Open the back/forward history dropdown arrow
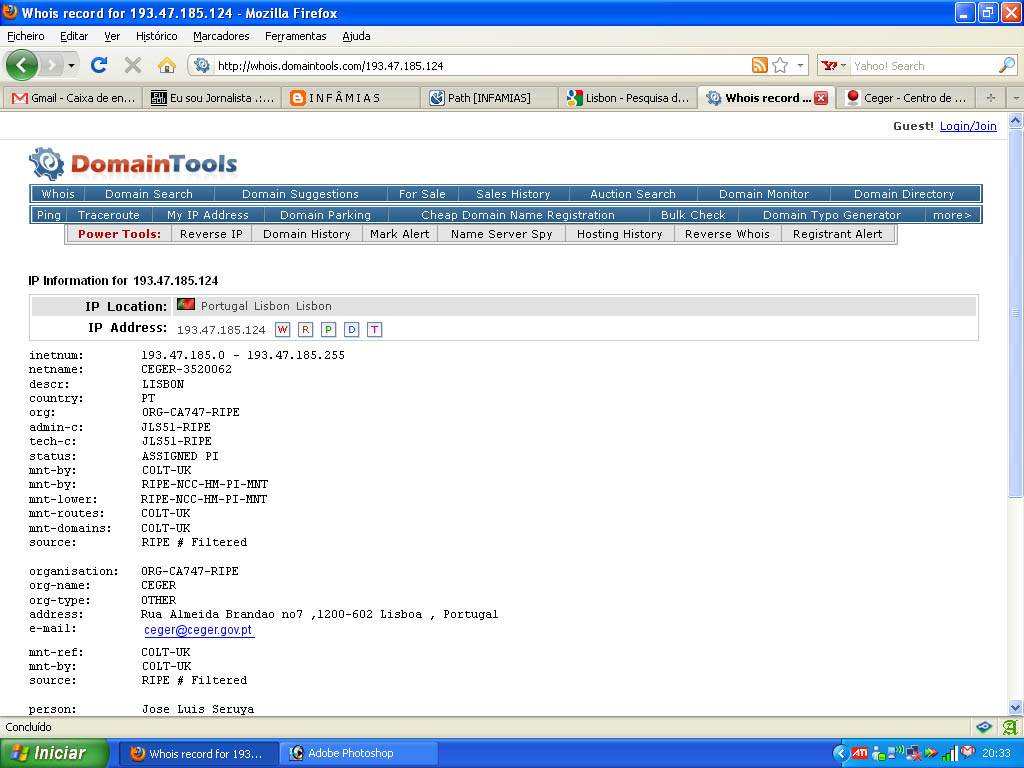1024x768 pixels. (71, 66)
